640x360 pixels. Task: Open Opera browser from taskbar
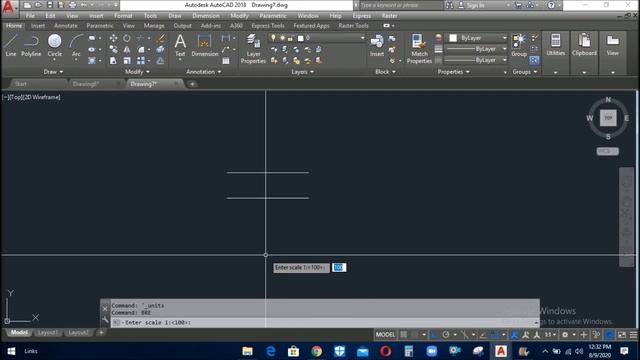click(x=386, y=351)
